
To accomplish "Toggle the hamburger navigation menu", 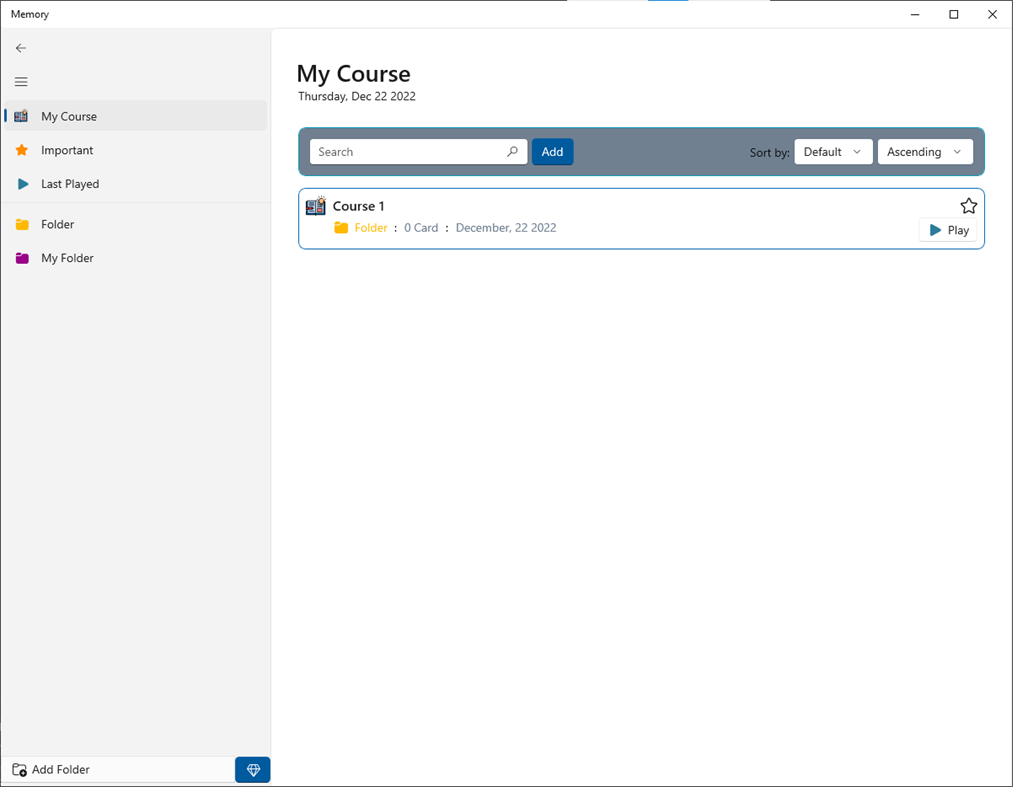I will (21, 81).
